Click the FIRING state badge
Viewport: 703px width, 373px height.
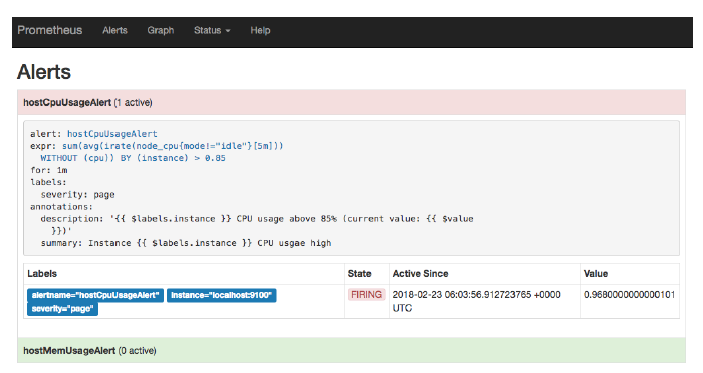click(x=366, y=295)
